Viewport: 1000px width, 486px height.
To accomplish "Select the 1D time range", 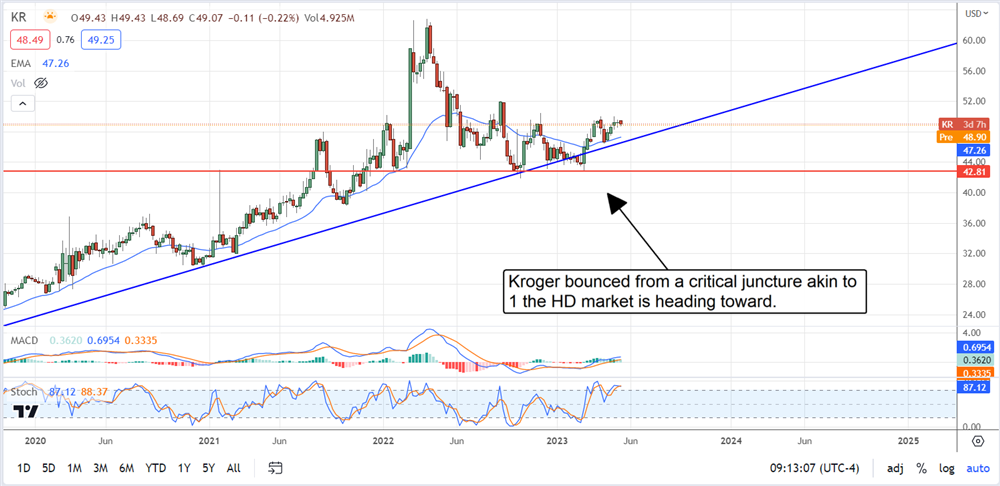I will [24, 468].
